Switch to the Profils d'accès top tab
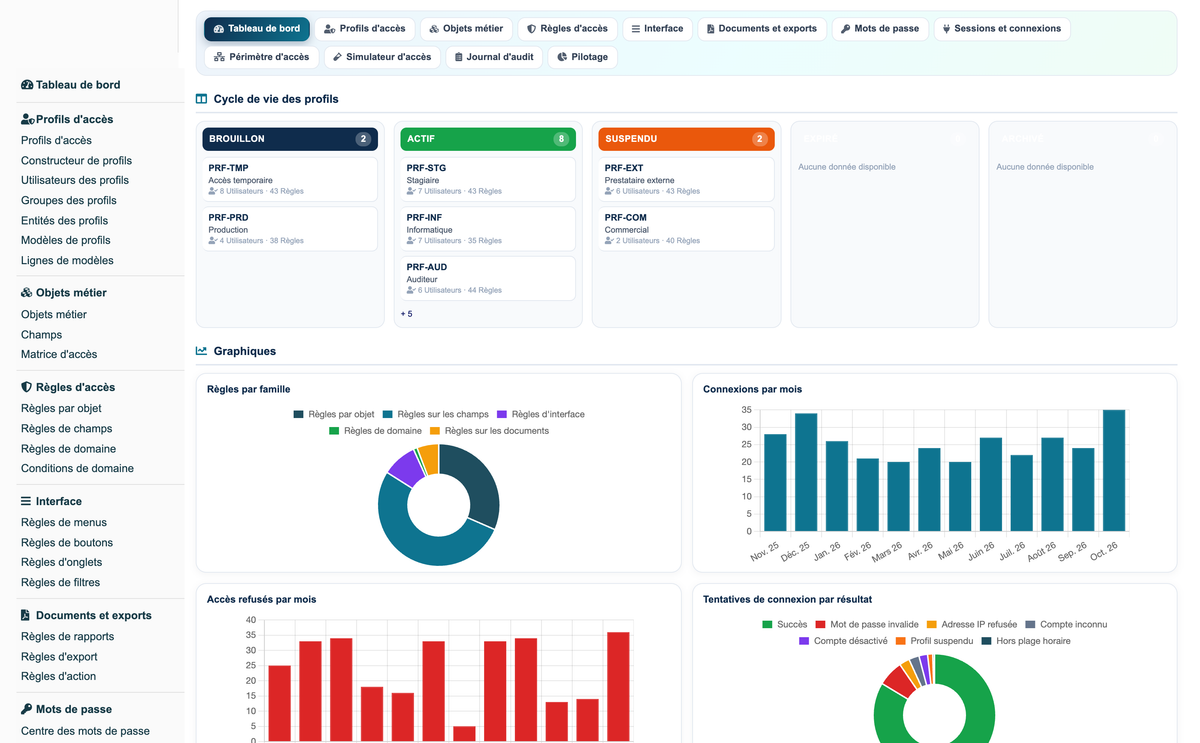 point(365,29)
